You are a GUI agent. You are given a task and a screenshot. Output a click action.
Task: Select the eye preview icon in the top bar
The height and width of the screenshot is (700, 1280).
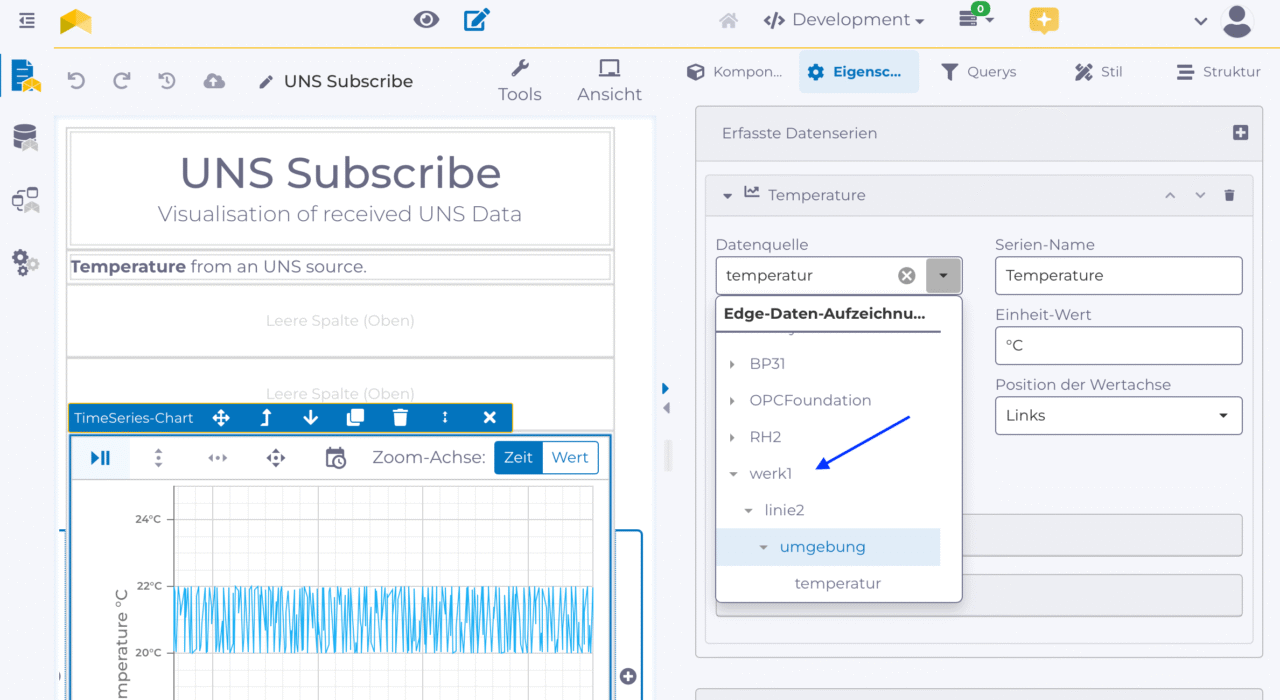tap(426, 19)
